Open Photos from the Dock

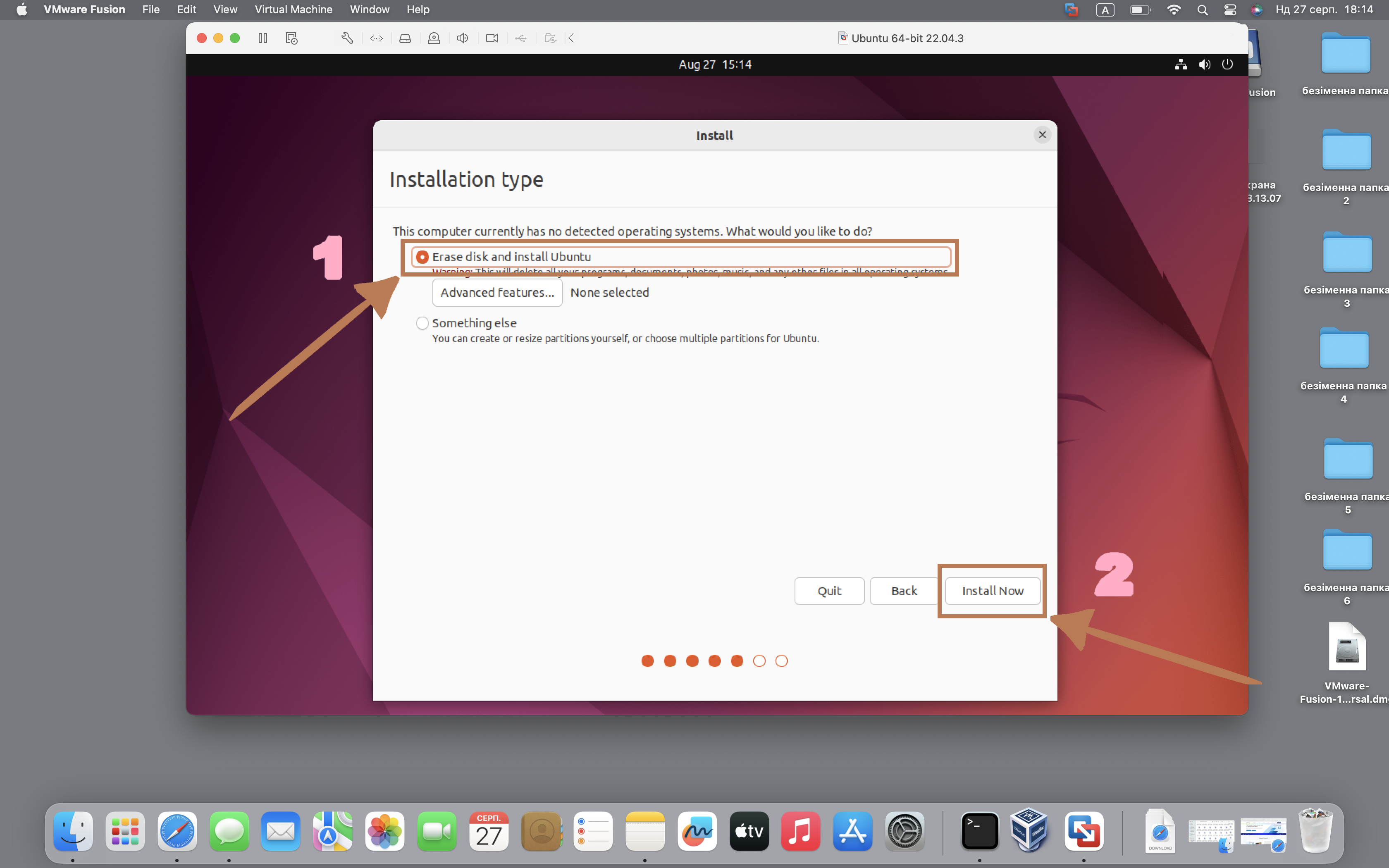(x=384, y=831)
